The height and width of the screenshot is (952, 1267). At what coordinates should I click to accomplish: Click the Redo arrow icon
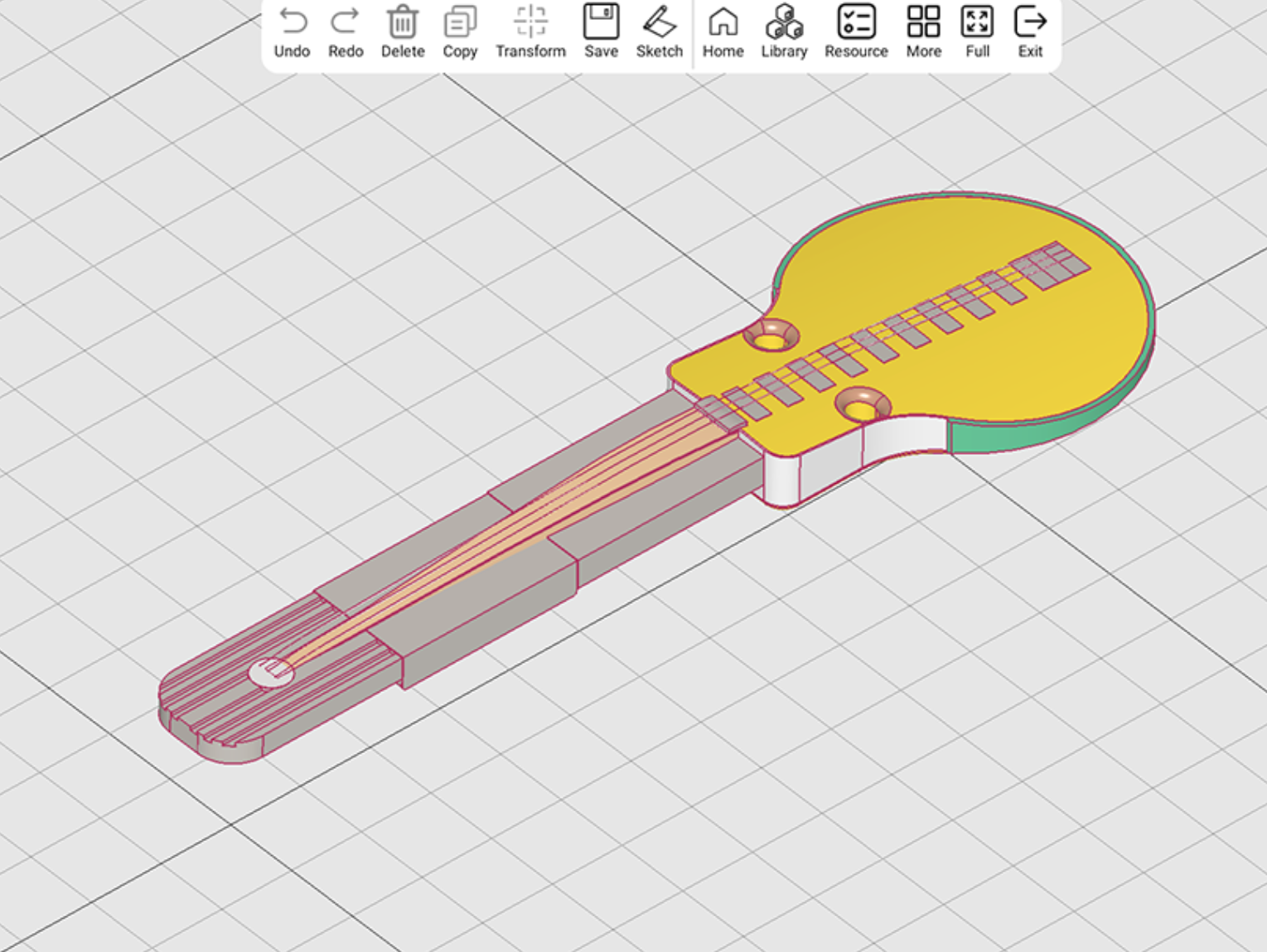pos(345,22)
